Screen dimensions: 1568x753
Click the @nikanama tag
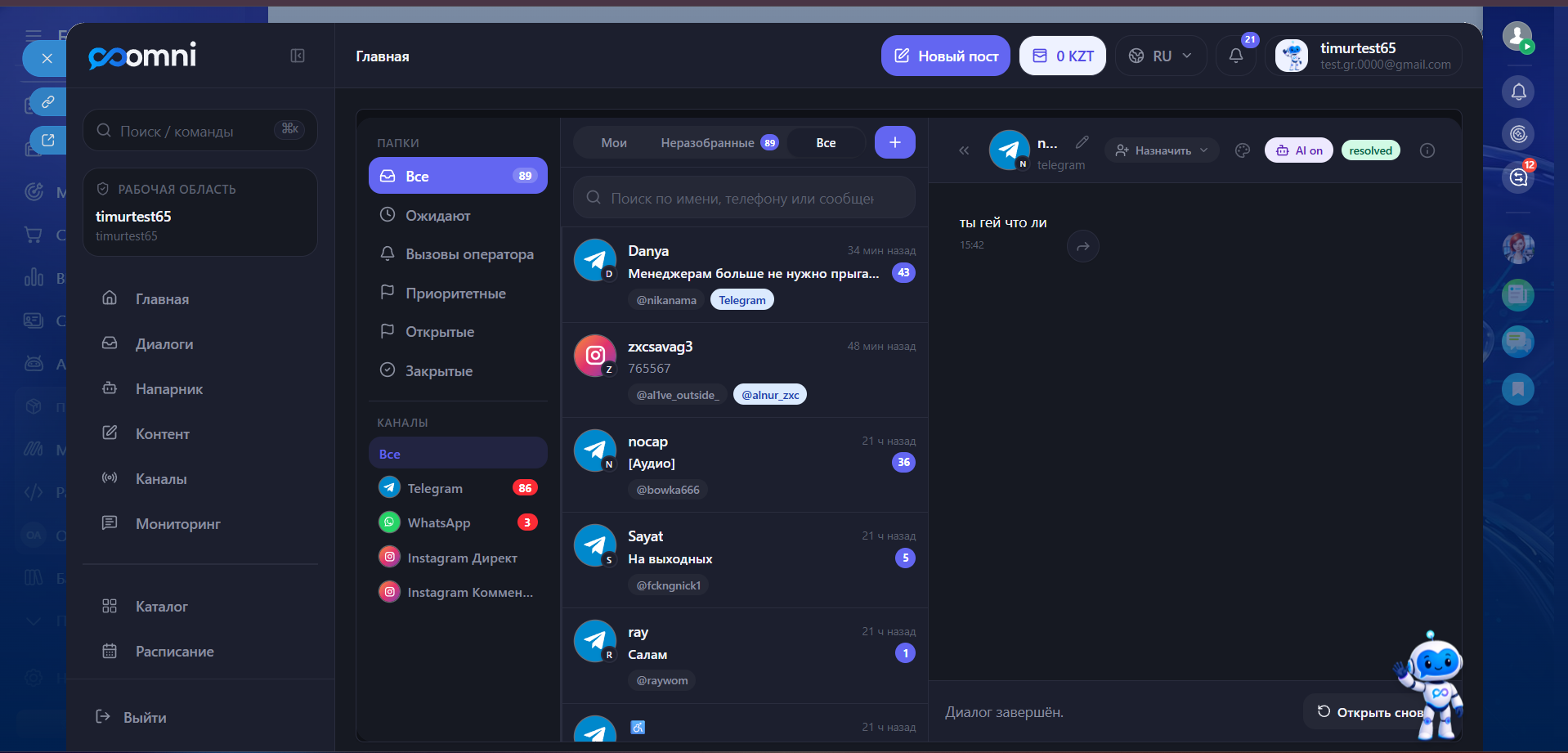(666, 300)
